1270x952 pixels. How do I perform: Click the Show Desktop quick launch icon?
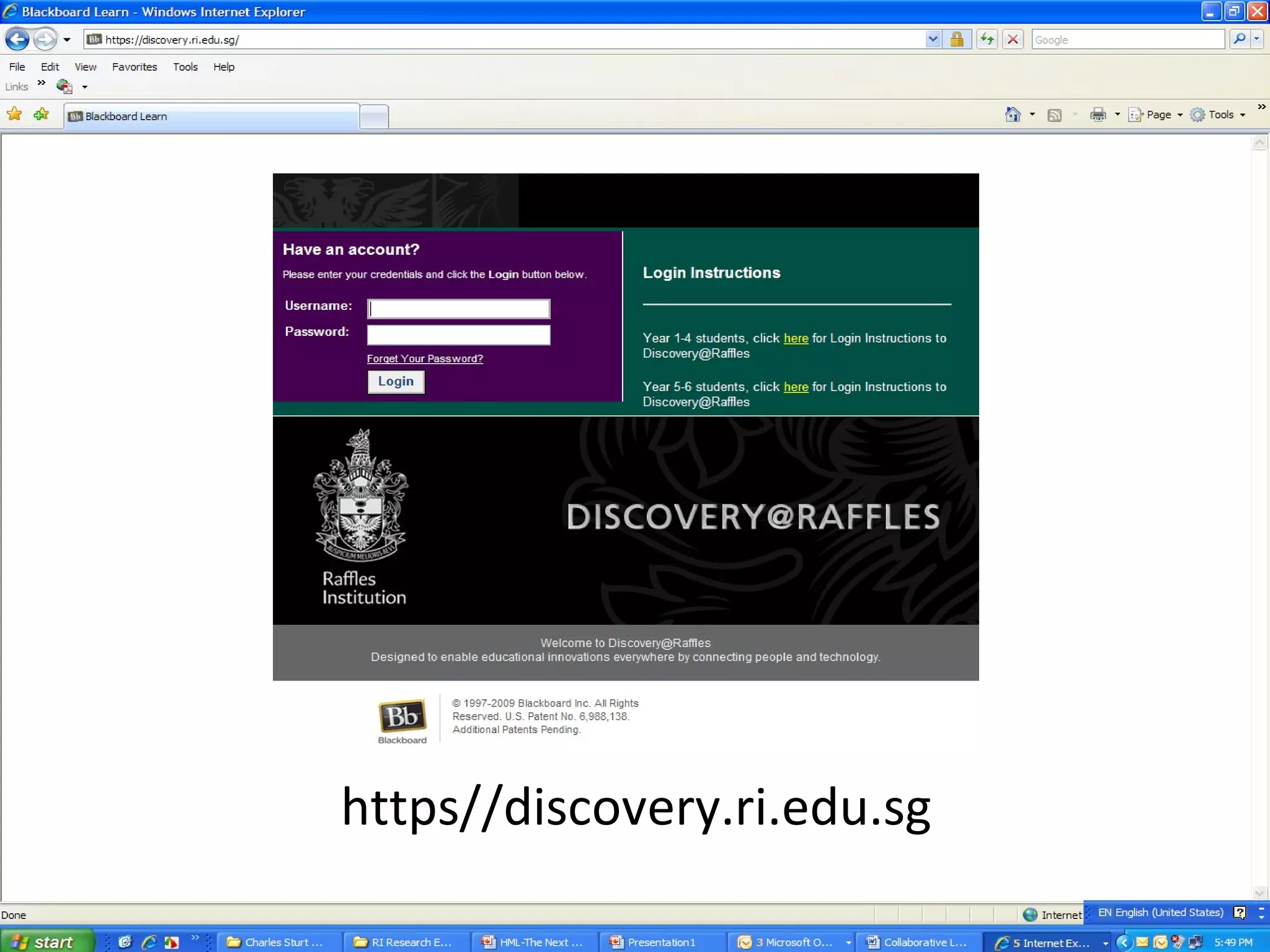point(125,942)
